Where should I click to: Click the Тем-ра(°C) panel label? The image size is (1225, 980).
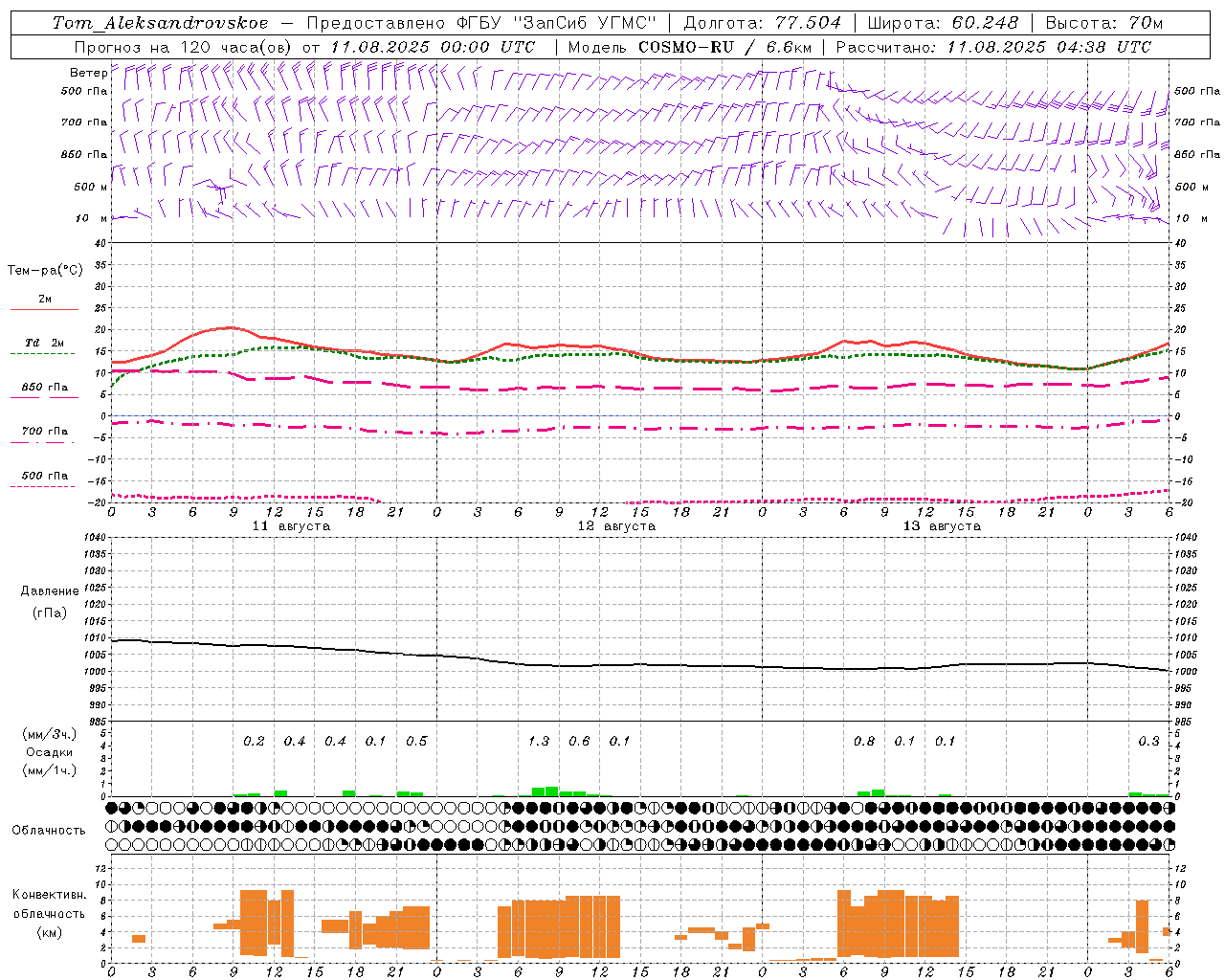tap(45, 271)
